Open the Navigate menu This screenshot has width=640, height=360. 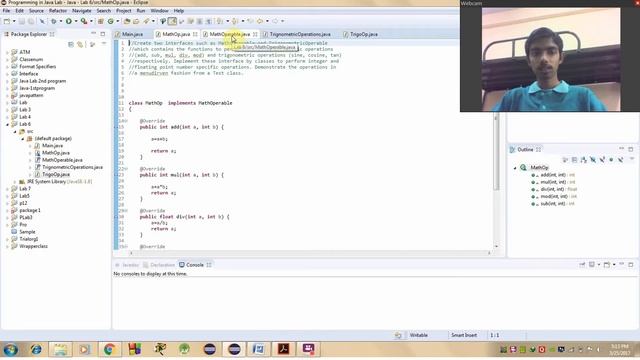82,11
